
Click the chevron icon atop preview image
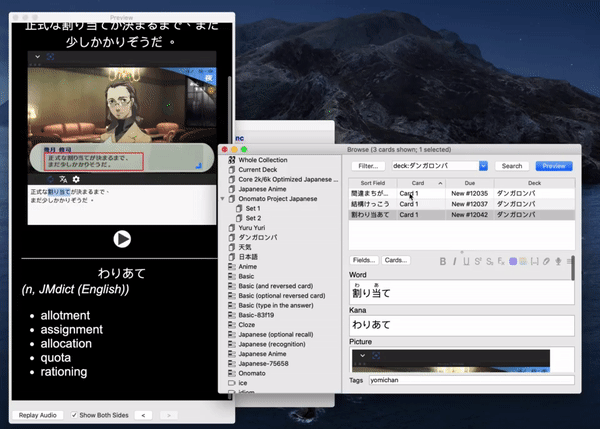tap(38, 57)
